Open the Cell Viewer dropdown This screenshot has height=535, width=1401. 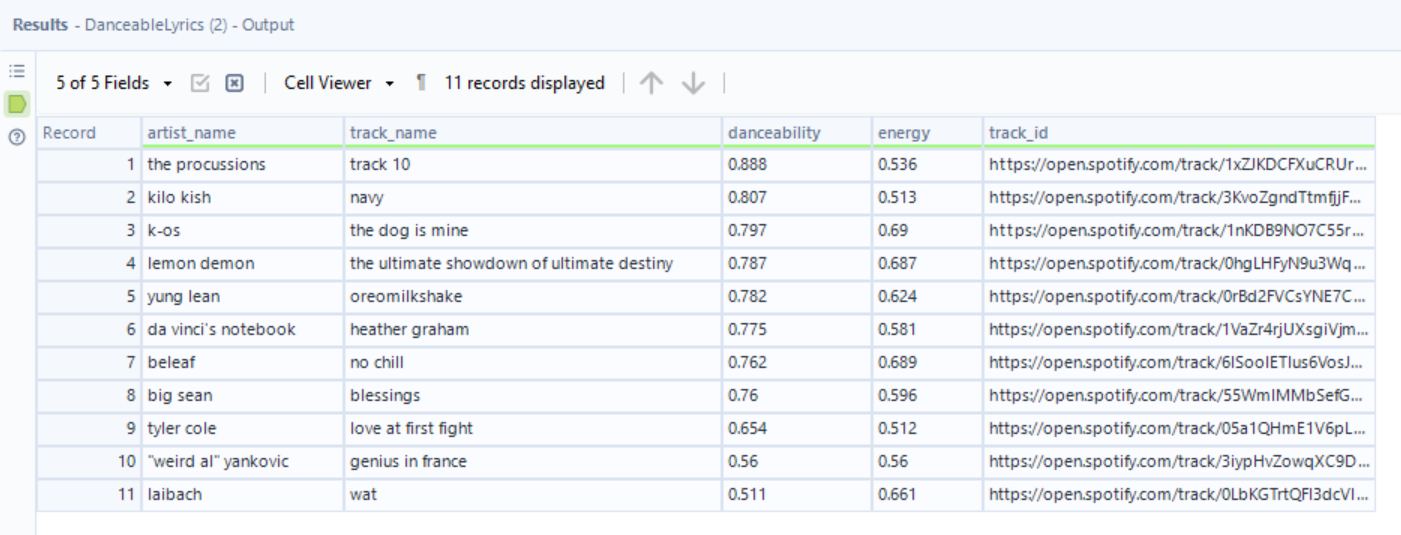pos(339,83)
